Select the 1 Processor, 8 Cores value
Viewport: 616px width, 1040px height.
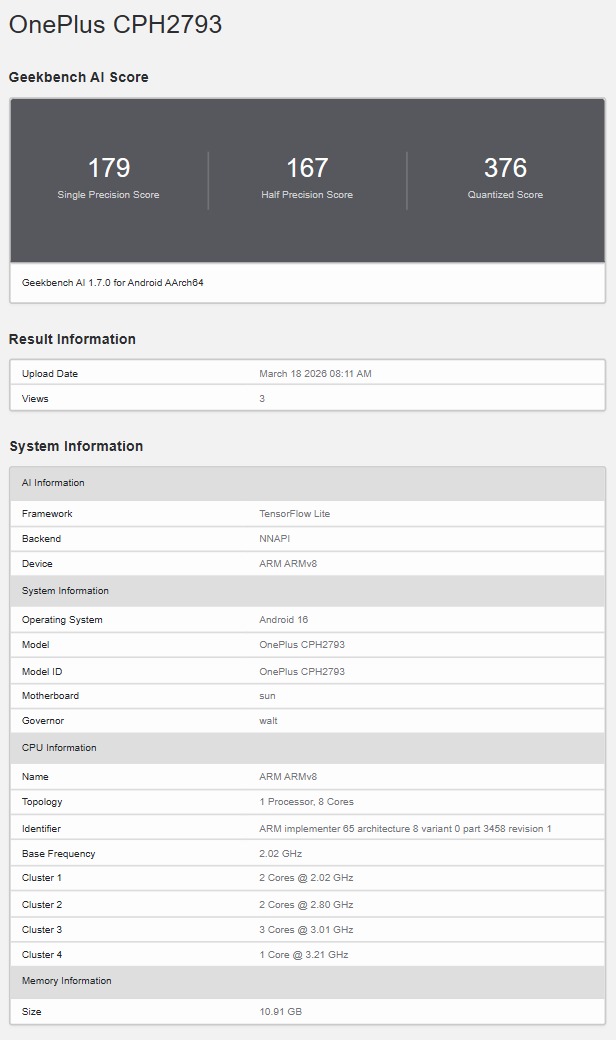click(x=306, y=802)
